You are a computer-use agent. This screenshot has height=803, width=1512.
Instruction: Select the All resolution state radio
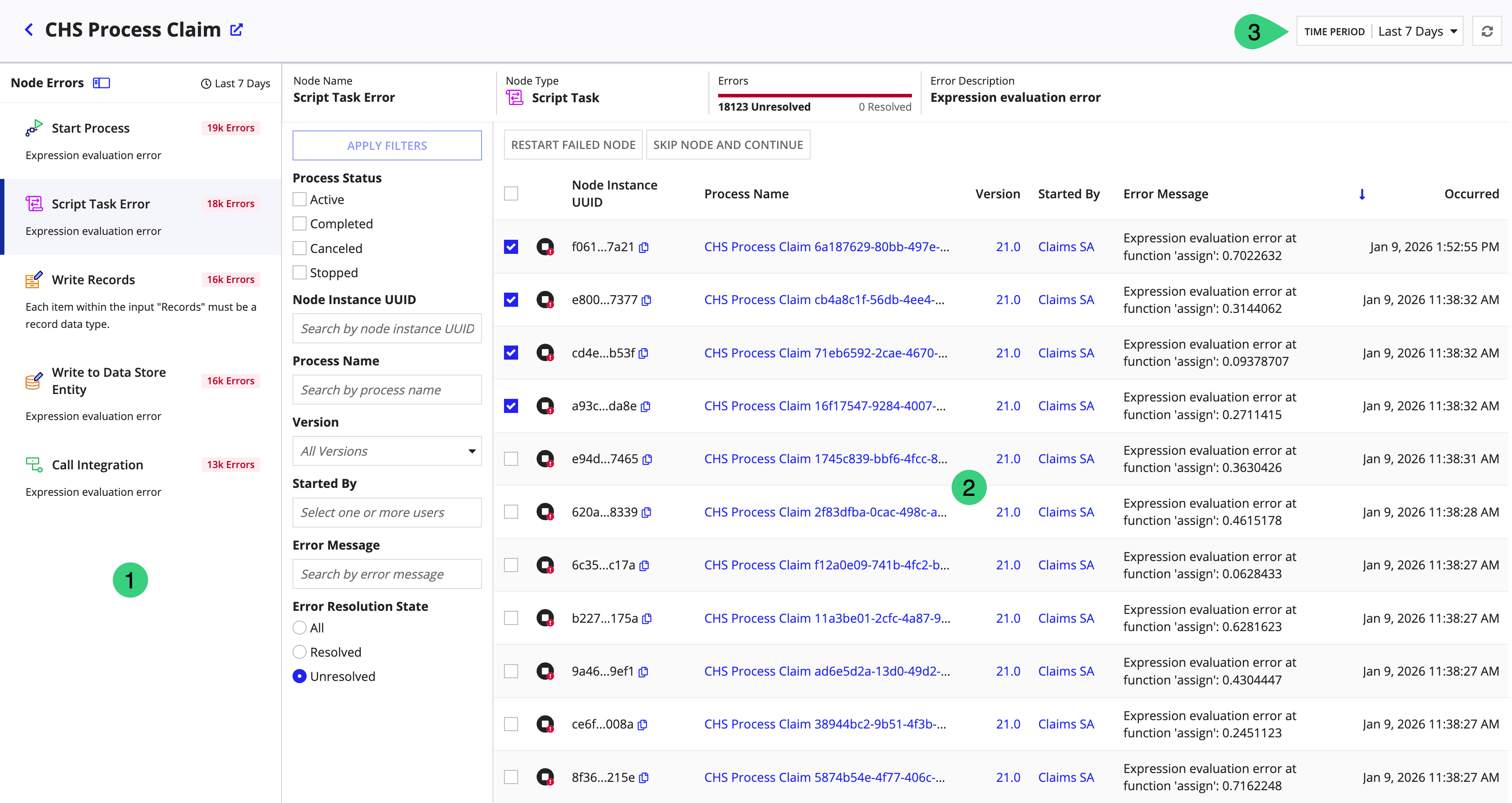click(299, 628)
